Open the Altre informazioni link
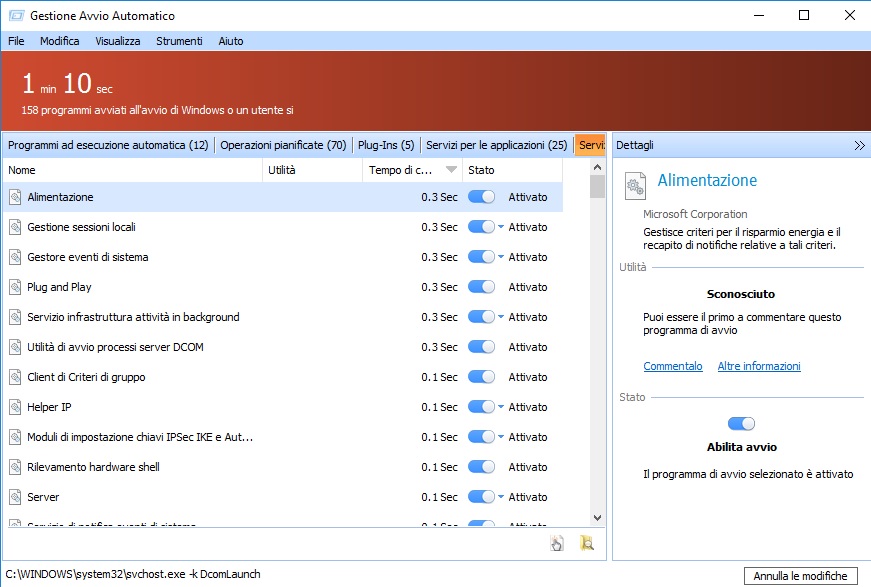 [x=758, y=367]
